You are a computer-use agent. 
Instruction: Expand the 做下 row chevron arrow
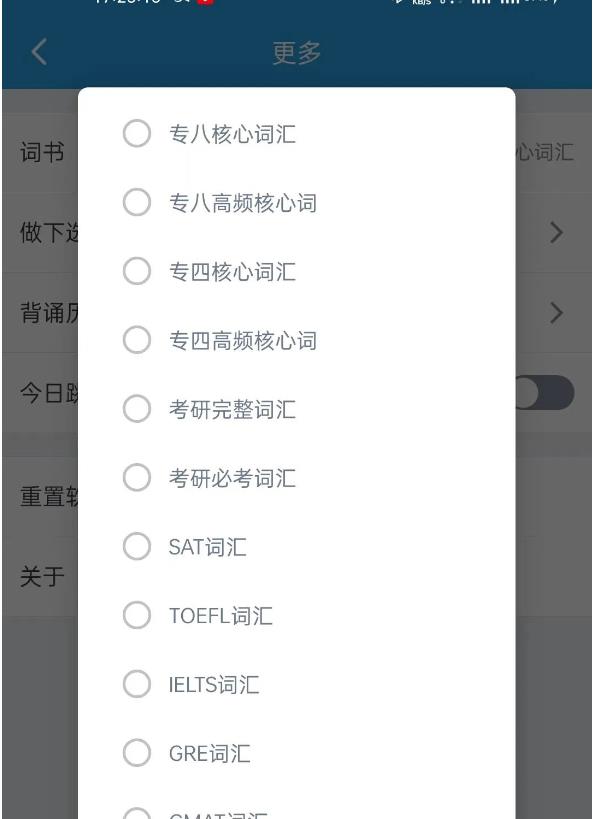(556, 232)
